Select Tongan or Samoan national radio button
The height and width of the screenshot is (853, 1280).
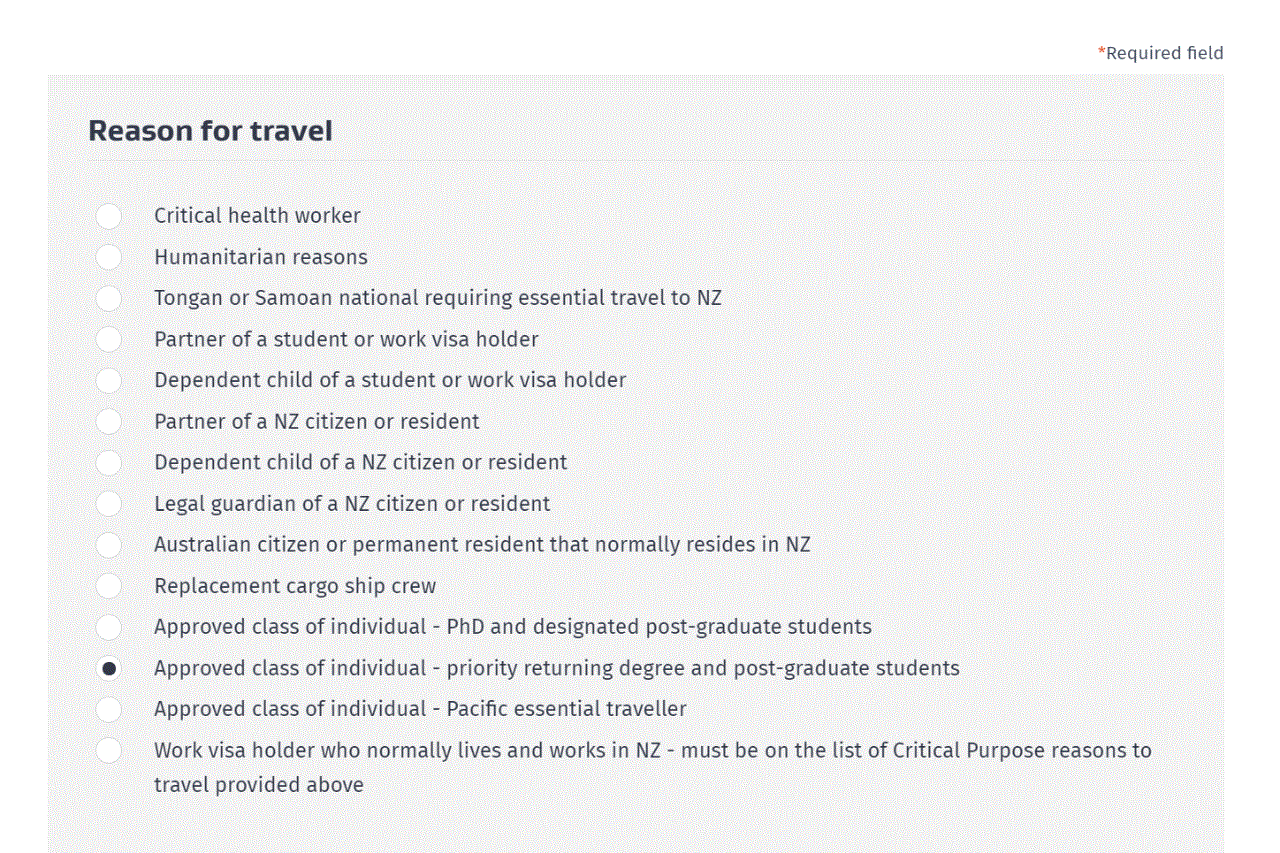pyautogui.click(x=109, y=298)
